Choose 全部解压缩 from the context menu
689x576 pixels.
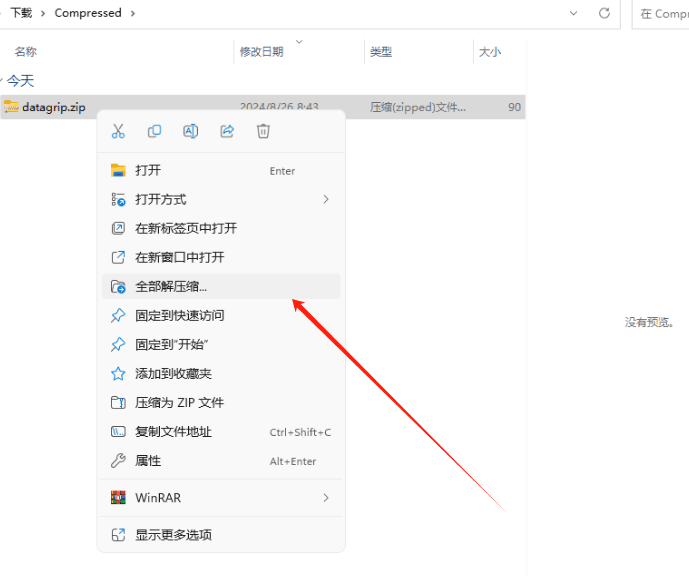point(171,286)
